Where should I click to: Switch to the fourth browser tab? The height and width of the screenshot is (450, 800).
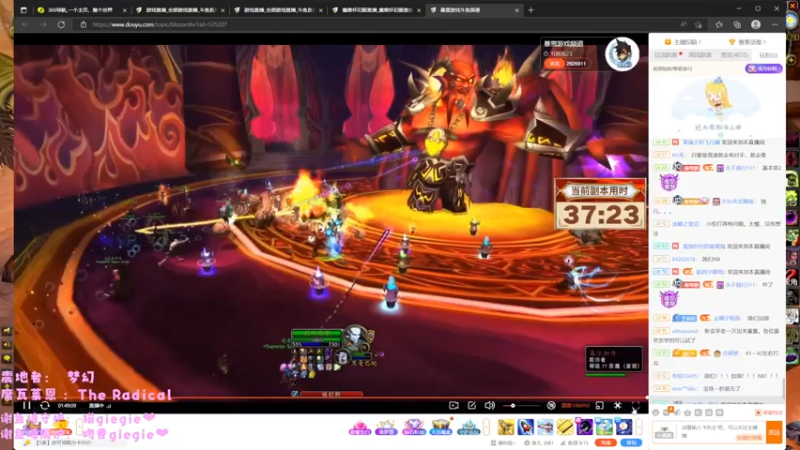[x=377, y=10]
